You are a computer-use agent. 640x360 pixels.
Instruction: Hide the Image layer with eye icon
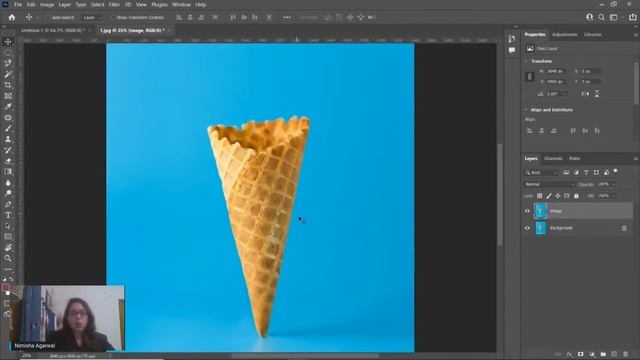527,211
